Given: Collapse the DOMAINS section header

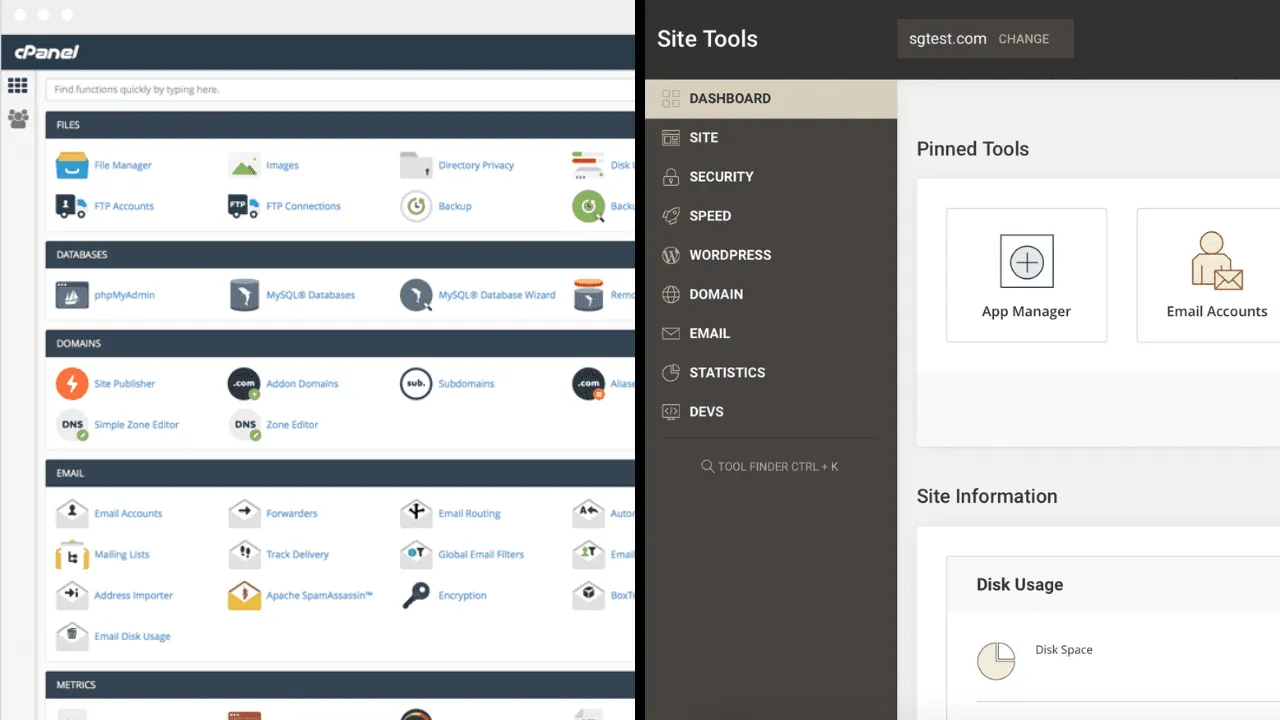Looking at the screenshot, I should click(x=340, y=343).
